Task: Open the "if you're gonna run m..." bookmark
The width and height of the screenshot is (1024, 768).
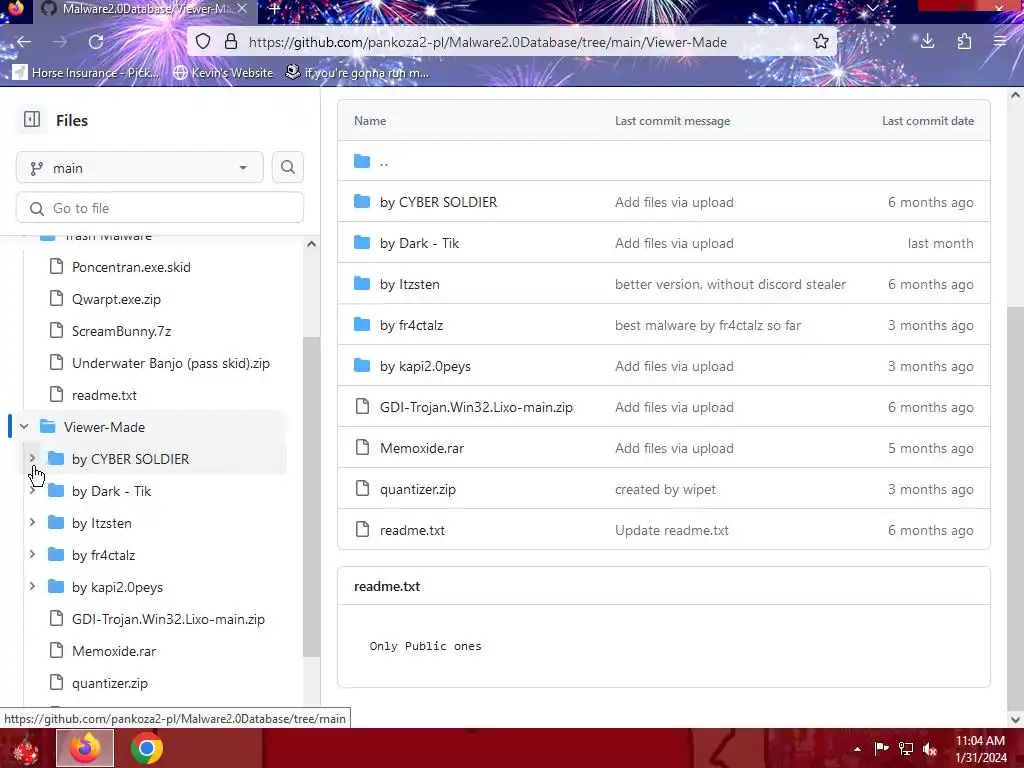Action: click(x=357, y=72)
